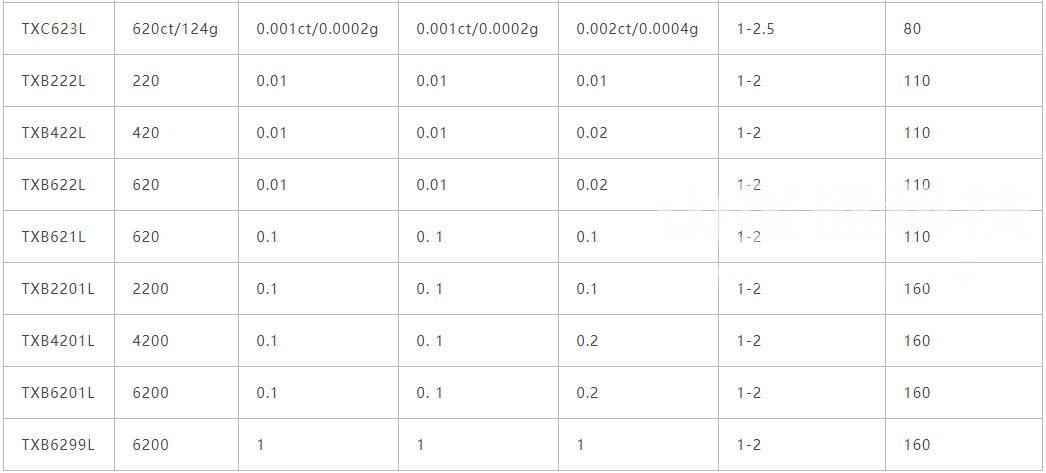Click the TXB422L model cell
Viewport: 1046px width, 473px height.
pos(54,133)
